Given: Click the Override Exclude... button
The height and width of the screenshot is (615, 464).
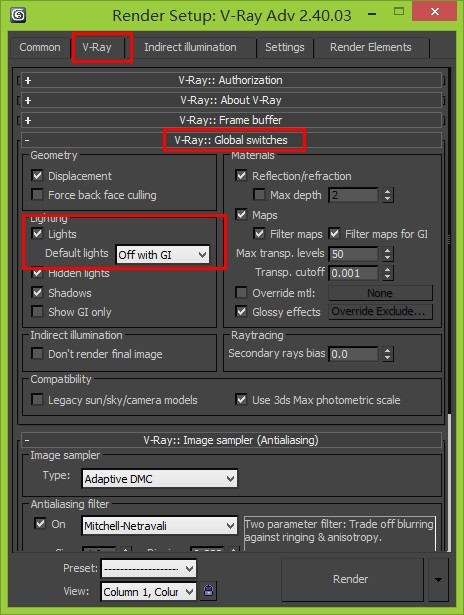Looking at the screenshot, I should click(380, 311).
